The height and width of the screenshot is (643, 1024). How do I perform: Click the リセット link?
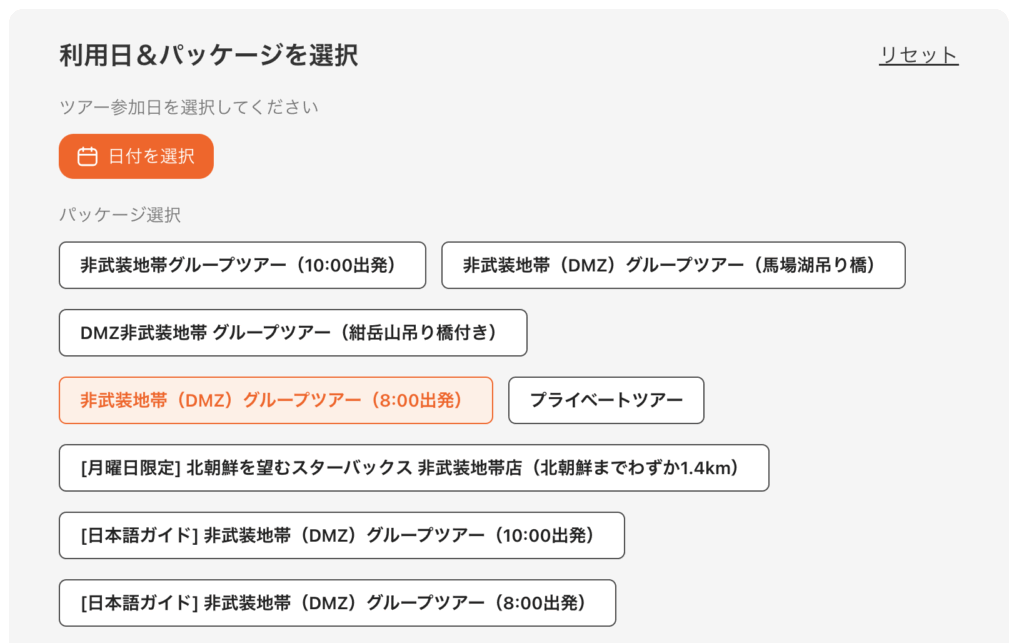pyautogui.click(x=918, y=55)
